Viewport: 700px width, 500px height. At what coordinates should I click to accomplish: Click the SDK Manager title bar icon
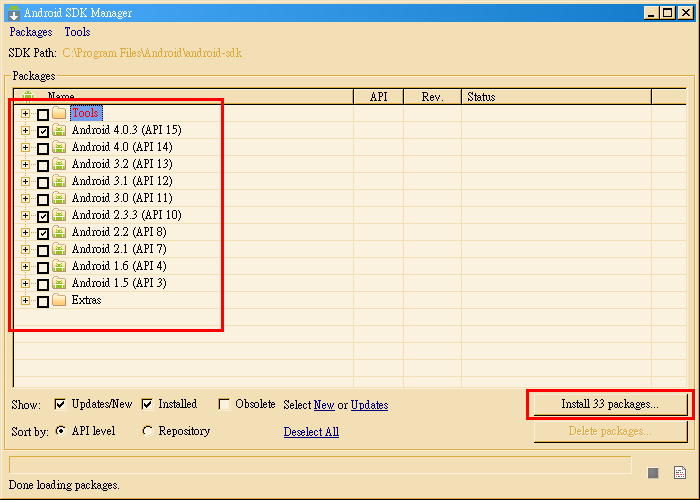(14, 13)
